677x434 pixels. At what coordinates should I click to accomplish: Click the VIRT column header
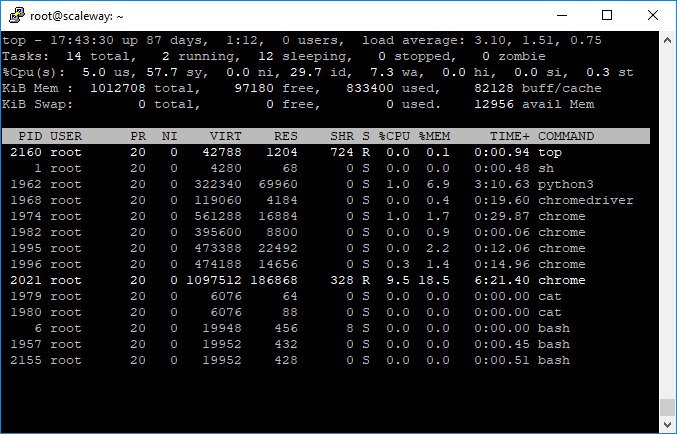click(225, 136)
